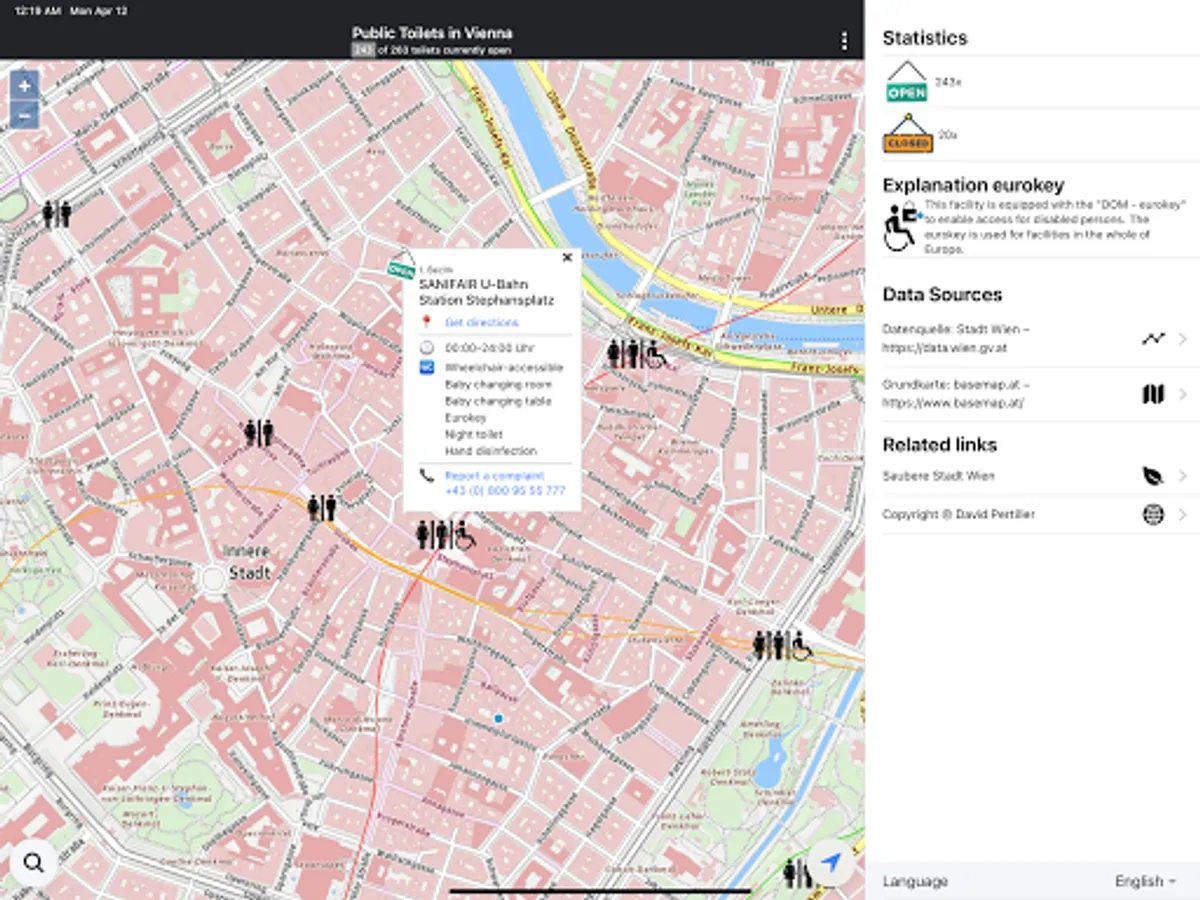Tap the green OPEN sign statistic
This screenshot has height=900, width=1200.
point(907,82)
